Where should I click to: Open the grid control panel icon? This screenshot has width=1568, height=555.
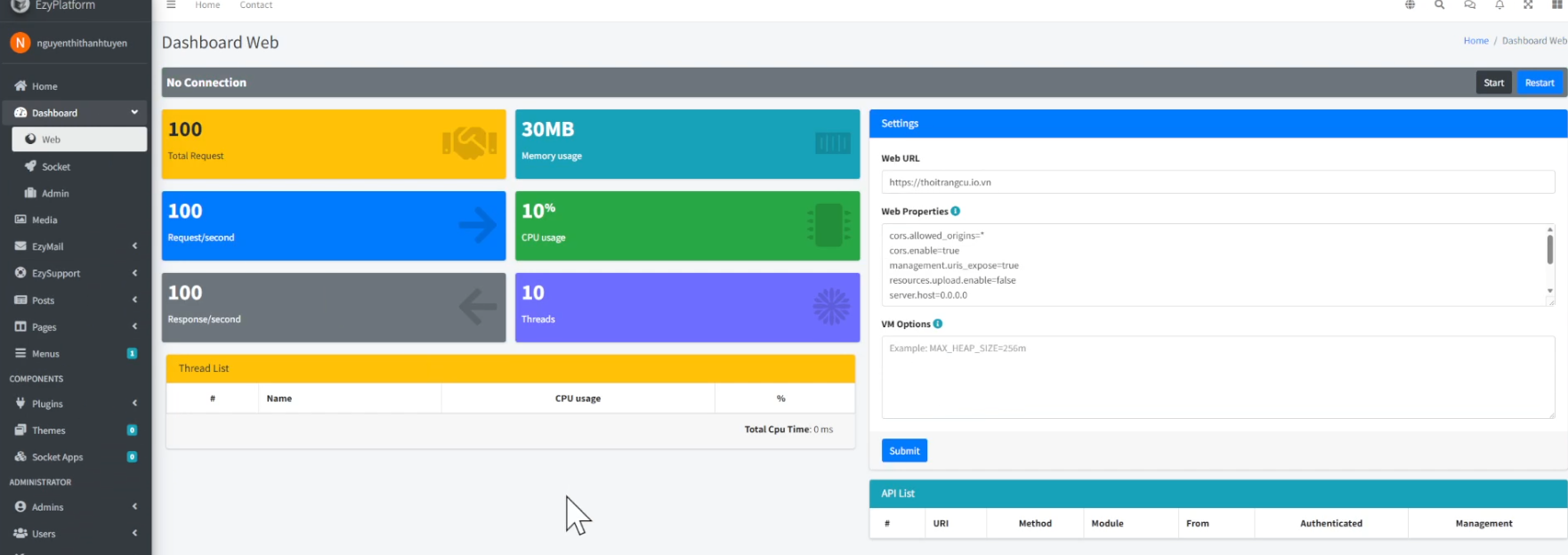click(x=1556, y=5)
